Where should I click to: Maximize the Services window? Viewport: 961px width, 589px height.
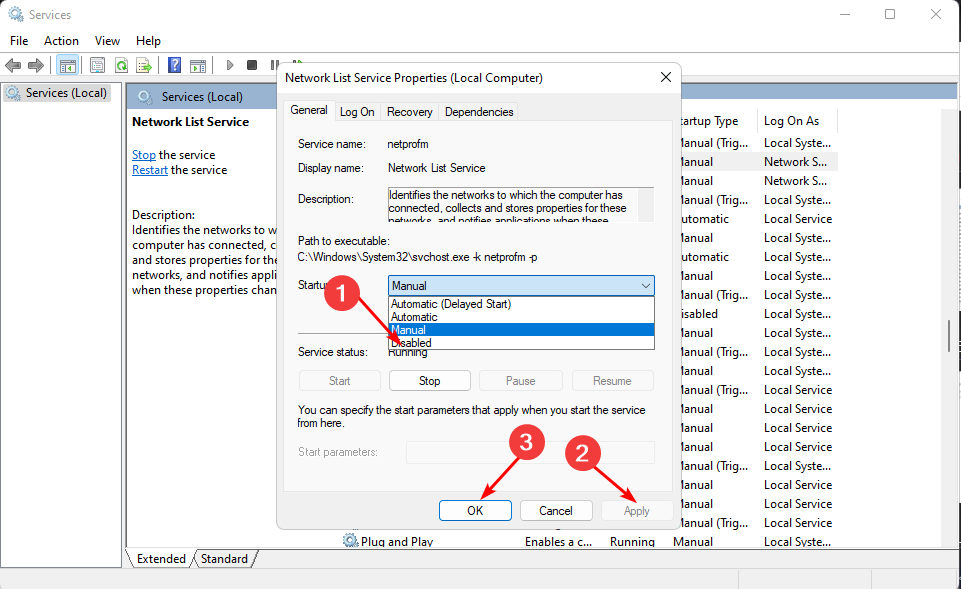coord(890,14)
